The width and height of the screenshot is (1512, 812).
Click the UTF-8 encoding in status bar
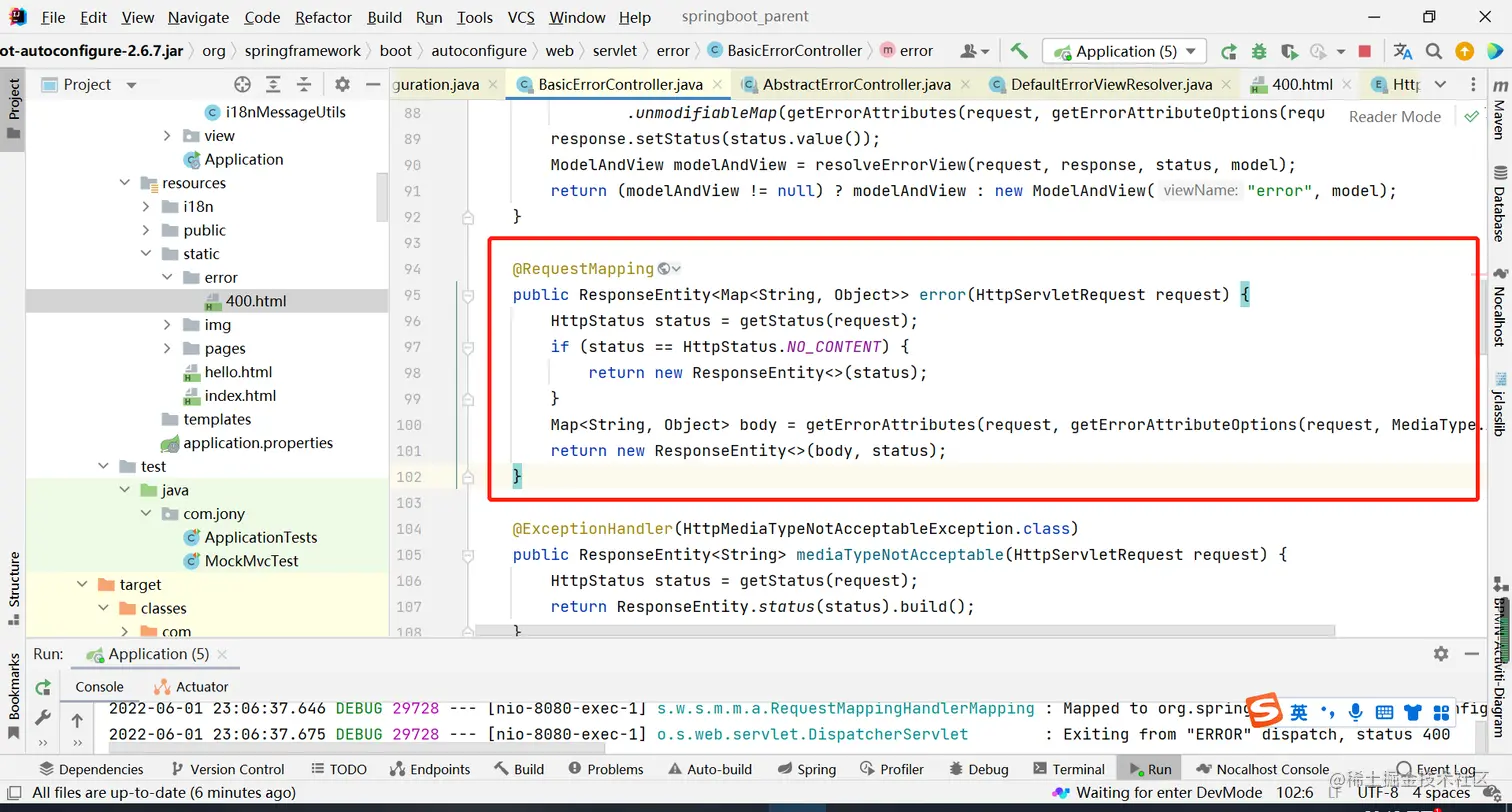pos(1377,793)
